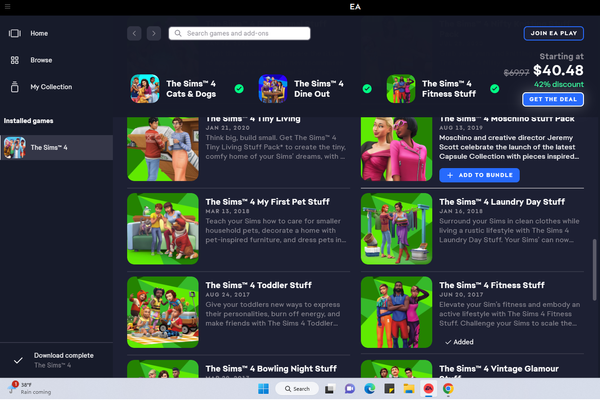Deselect Dine Out green checkmark
600x400 pixels.
pyautogui.click(x=367, y=89)
